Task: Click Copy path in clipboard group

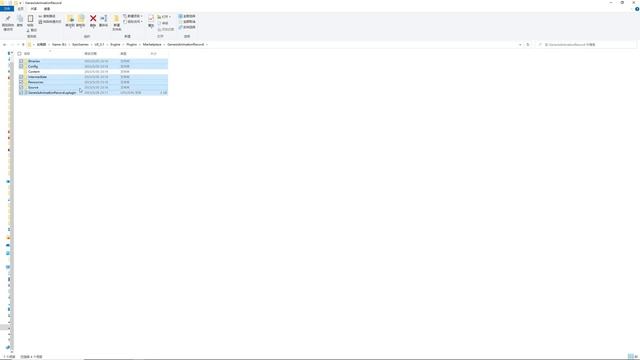Action: pyautogui.click(x=47, y=16)
